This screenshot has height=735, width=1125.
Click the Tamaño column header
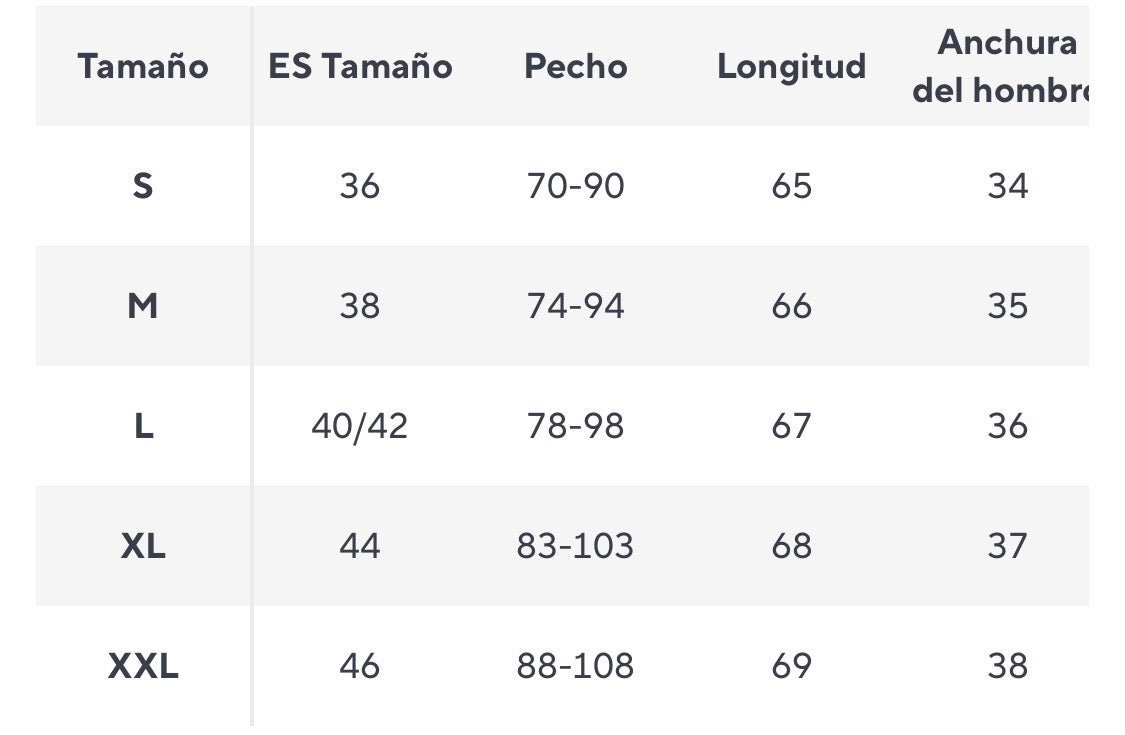pos(143,67)
